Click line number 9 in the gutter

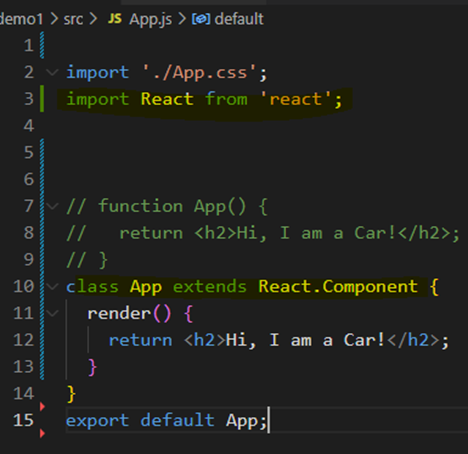[29, 259]
